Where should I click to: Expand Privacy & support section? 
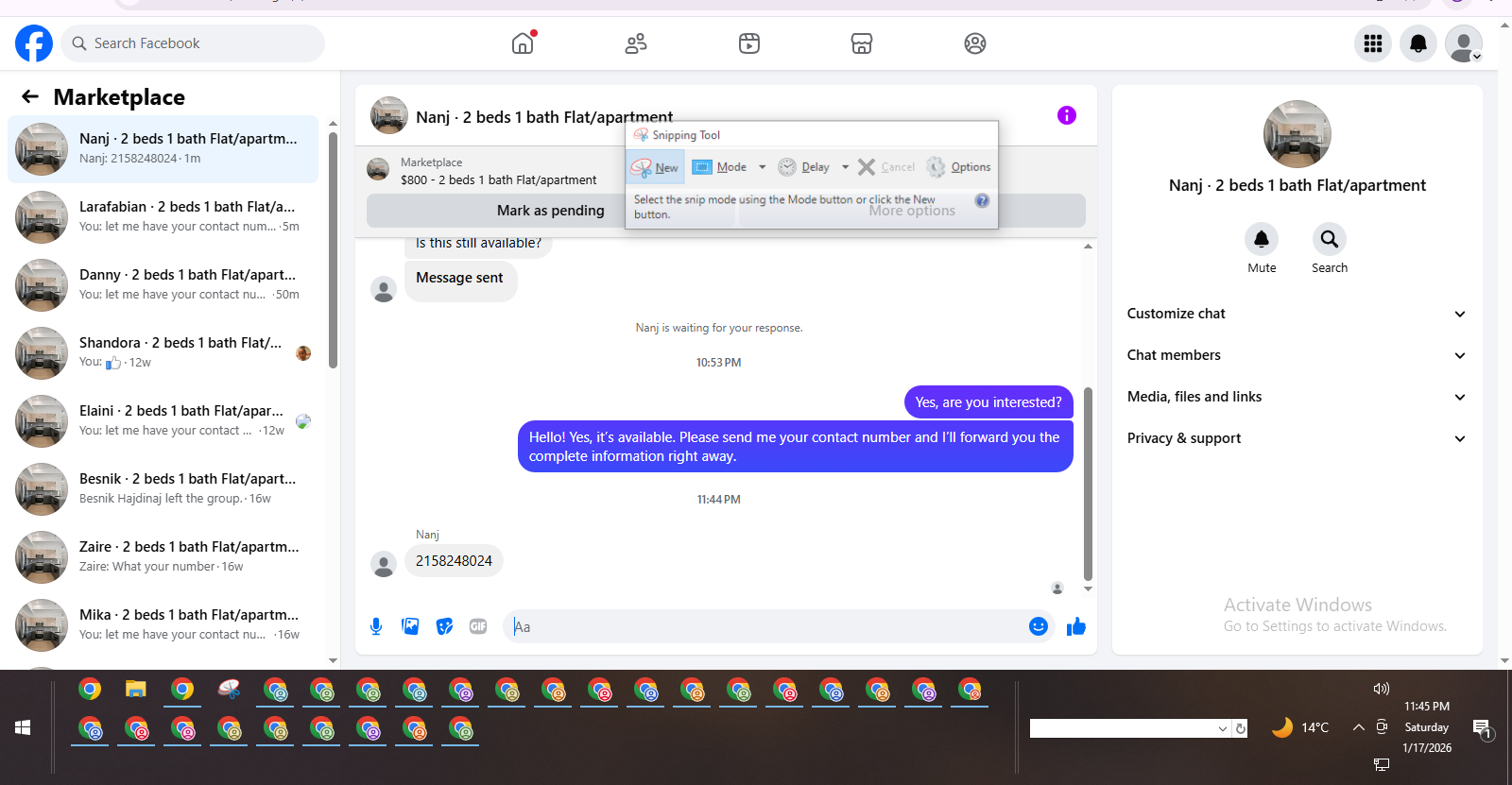[x=1297, y=438]
